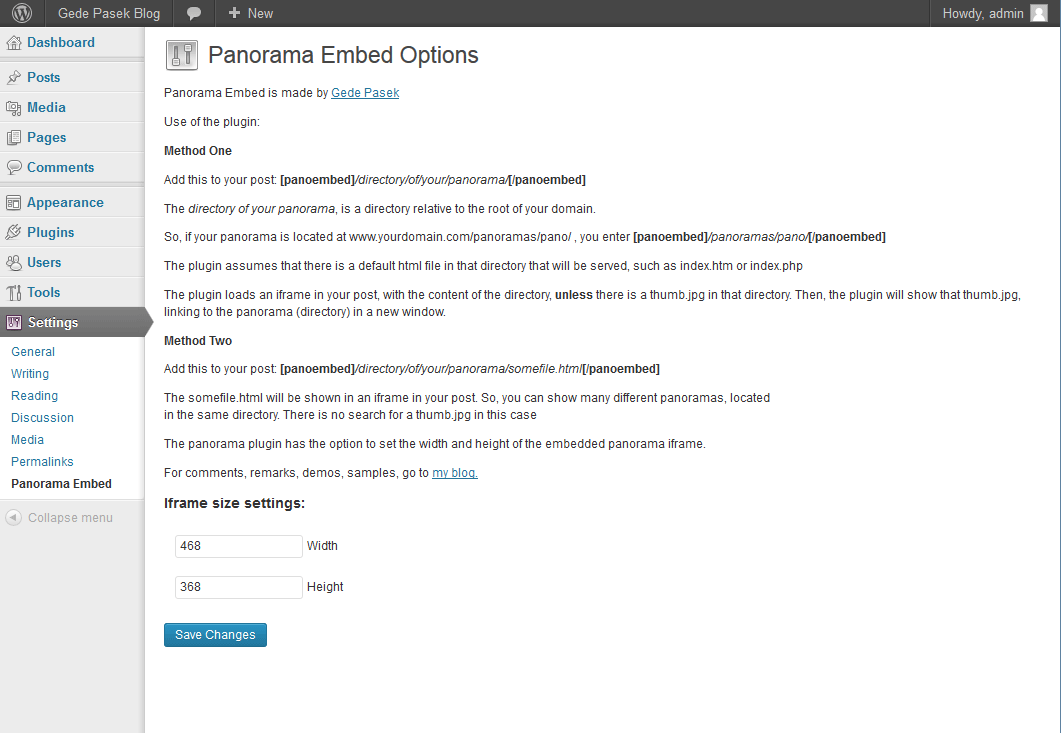
Task: Click the Plugins plug icon
Action: click(x=14, y=232)
